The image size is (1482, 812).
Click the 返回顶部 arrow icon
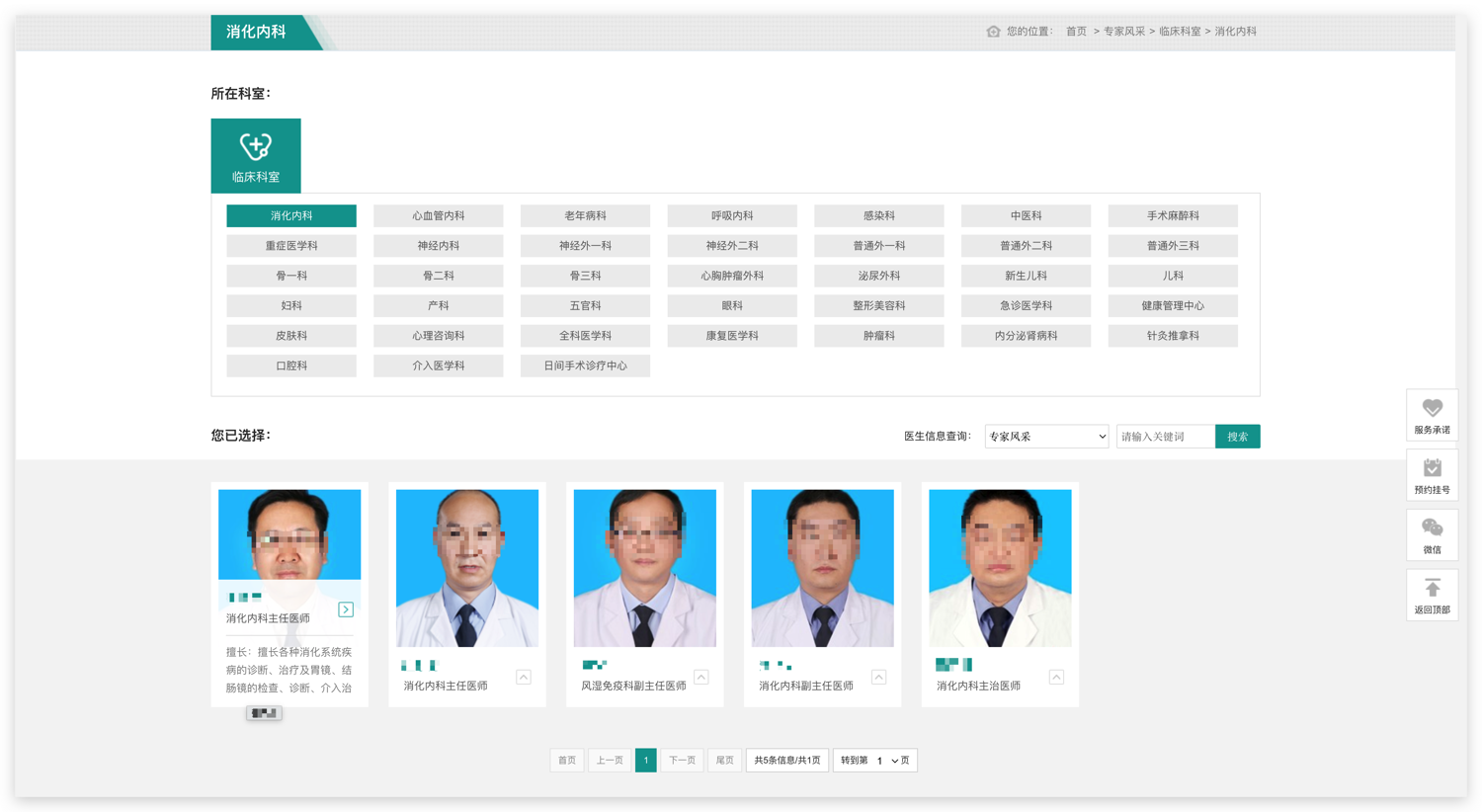coord(1432,589)
